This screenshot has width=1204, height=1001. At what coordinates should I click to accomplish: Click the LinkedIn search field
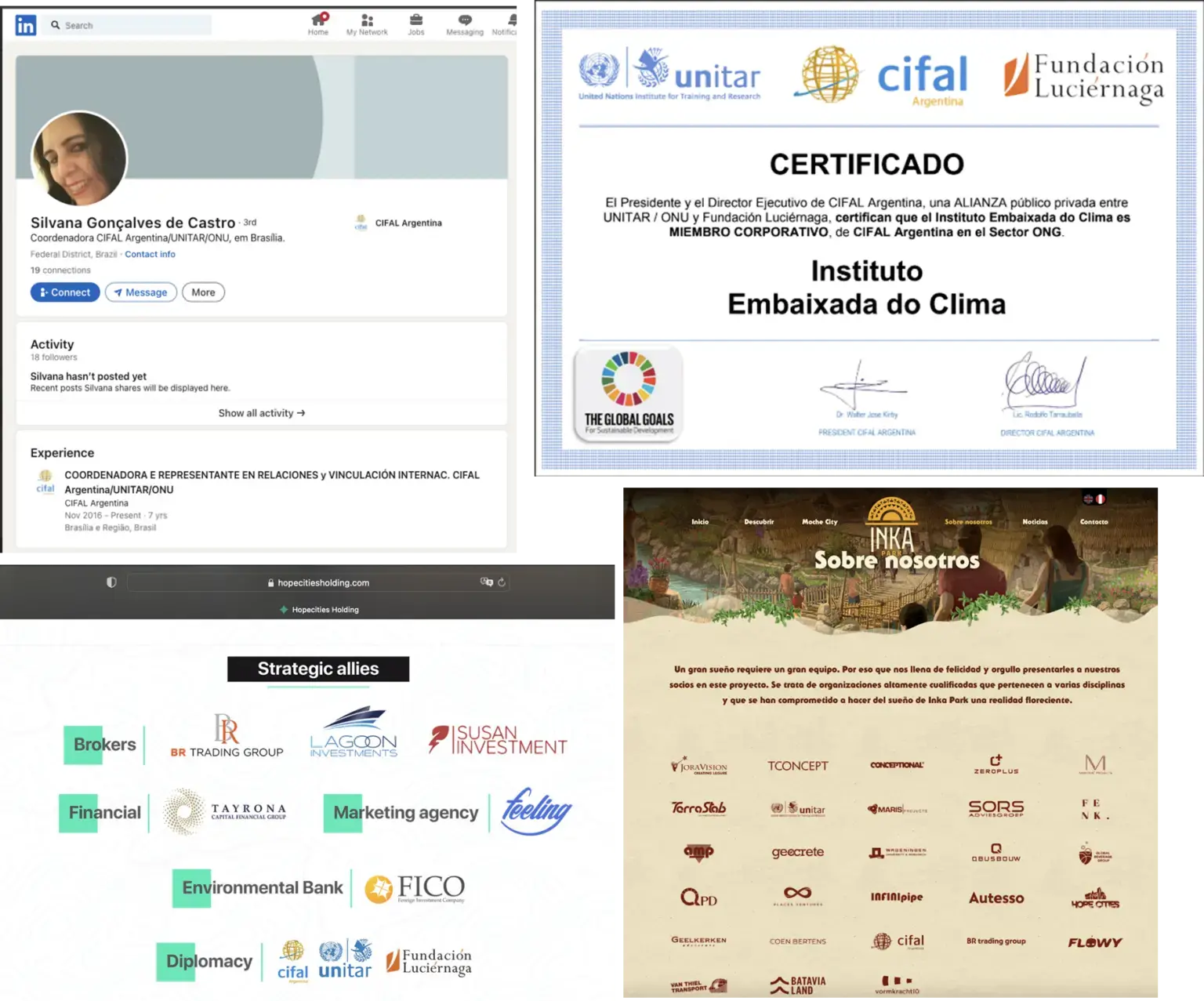coord(127,25)
